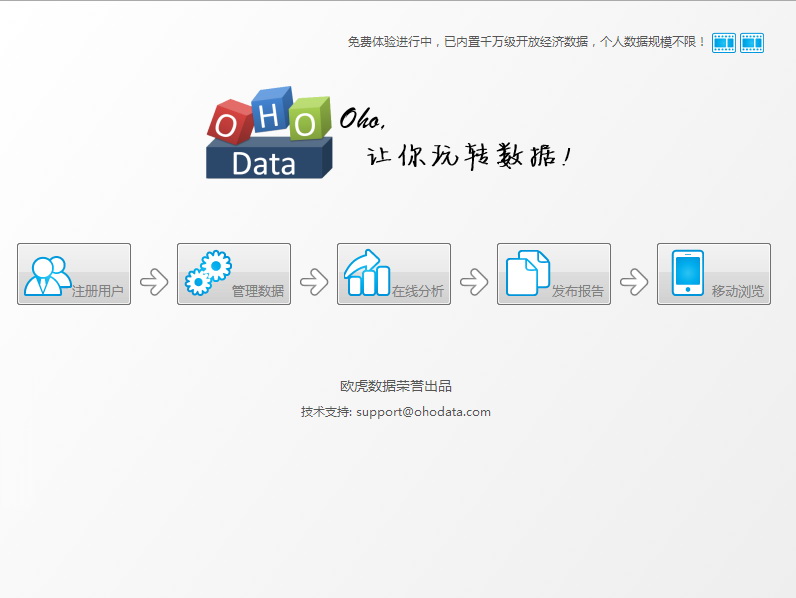The width and height of the screenshot is (796, 598).
Task: Open the 发布报告 publish report button
Action: (554, 274)
